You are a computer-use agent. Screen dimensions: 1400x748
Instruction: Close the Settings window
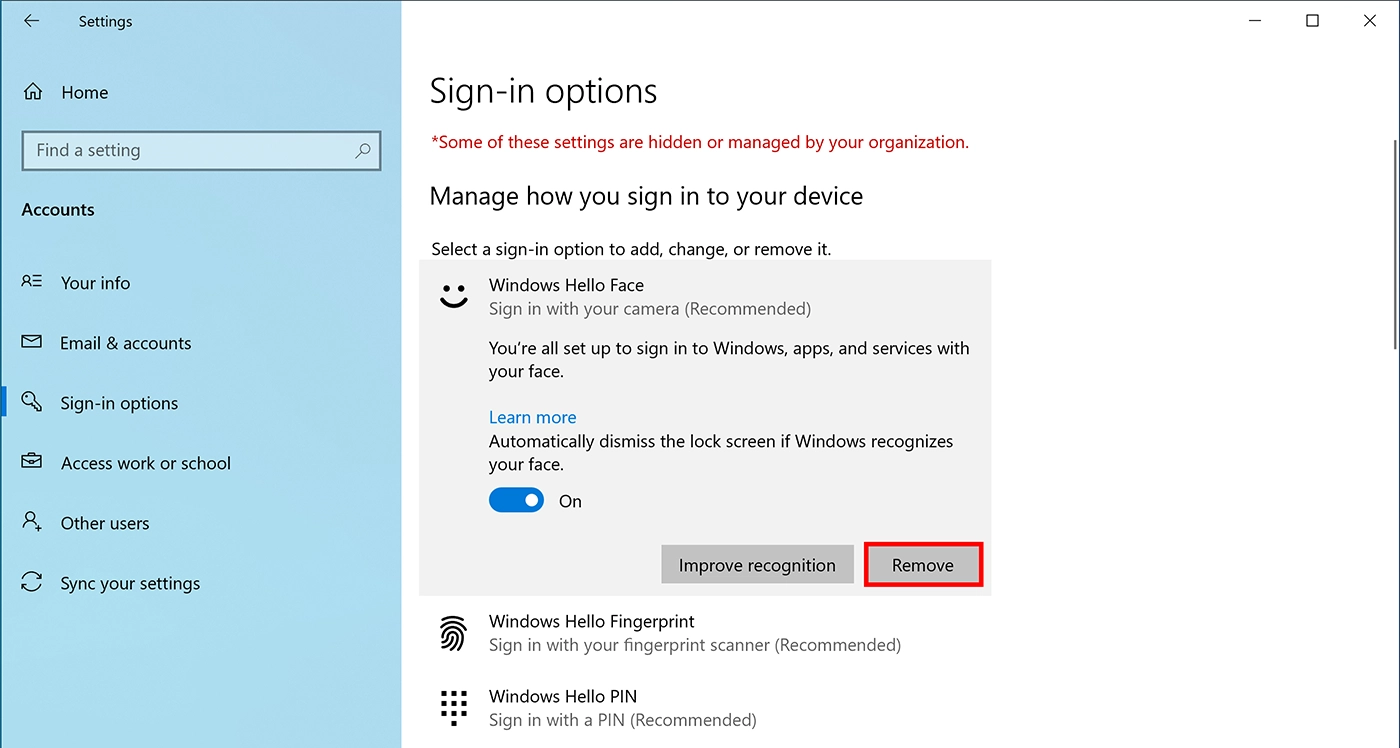click(1370, 21)
